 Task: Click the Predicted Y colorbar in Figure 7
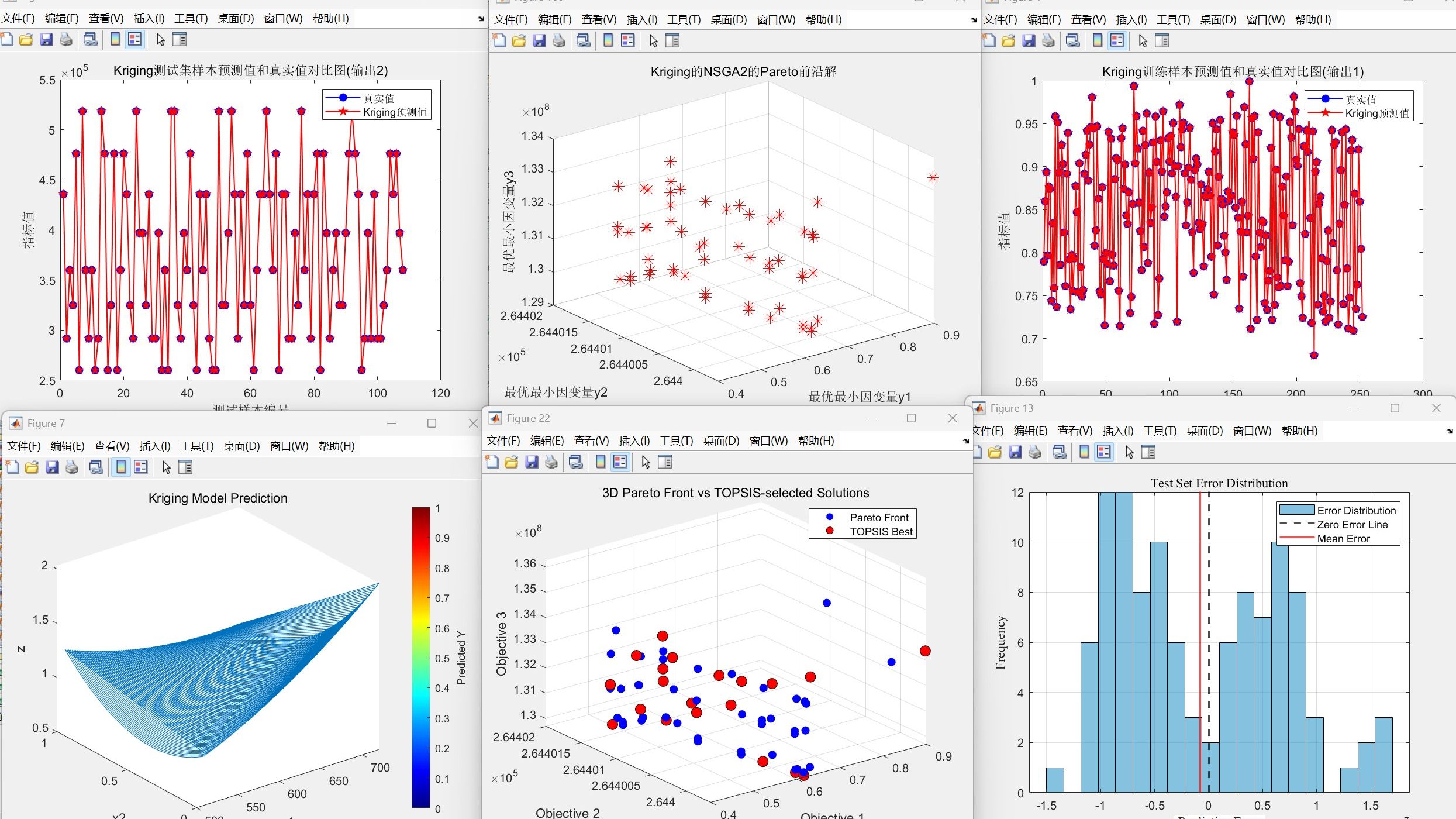(420, 658)
